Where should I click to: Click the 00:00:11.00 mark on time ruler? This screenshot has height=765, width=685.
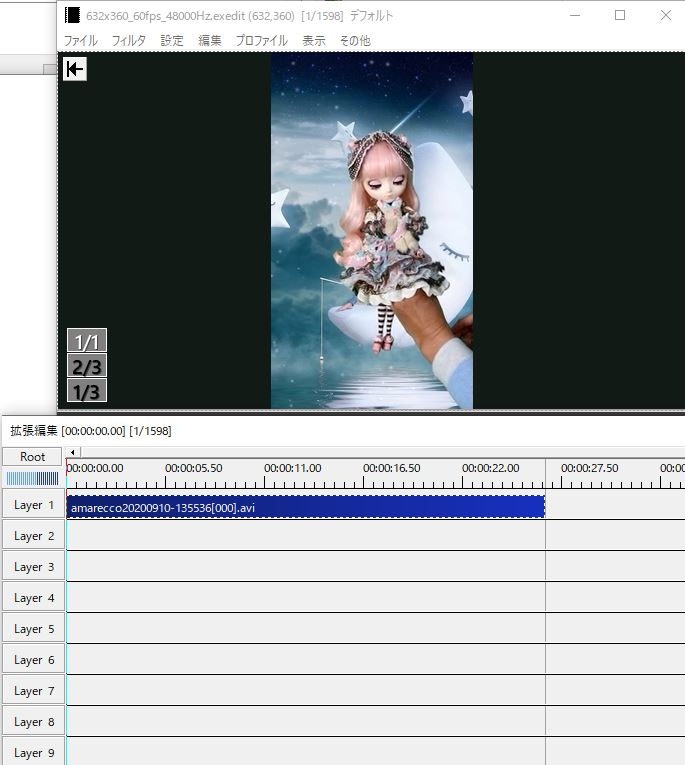292,468
